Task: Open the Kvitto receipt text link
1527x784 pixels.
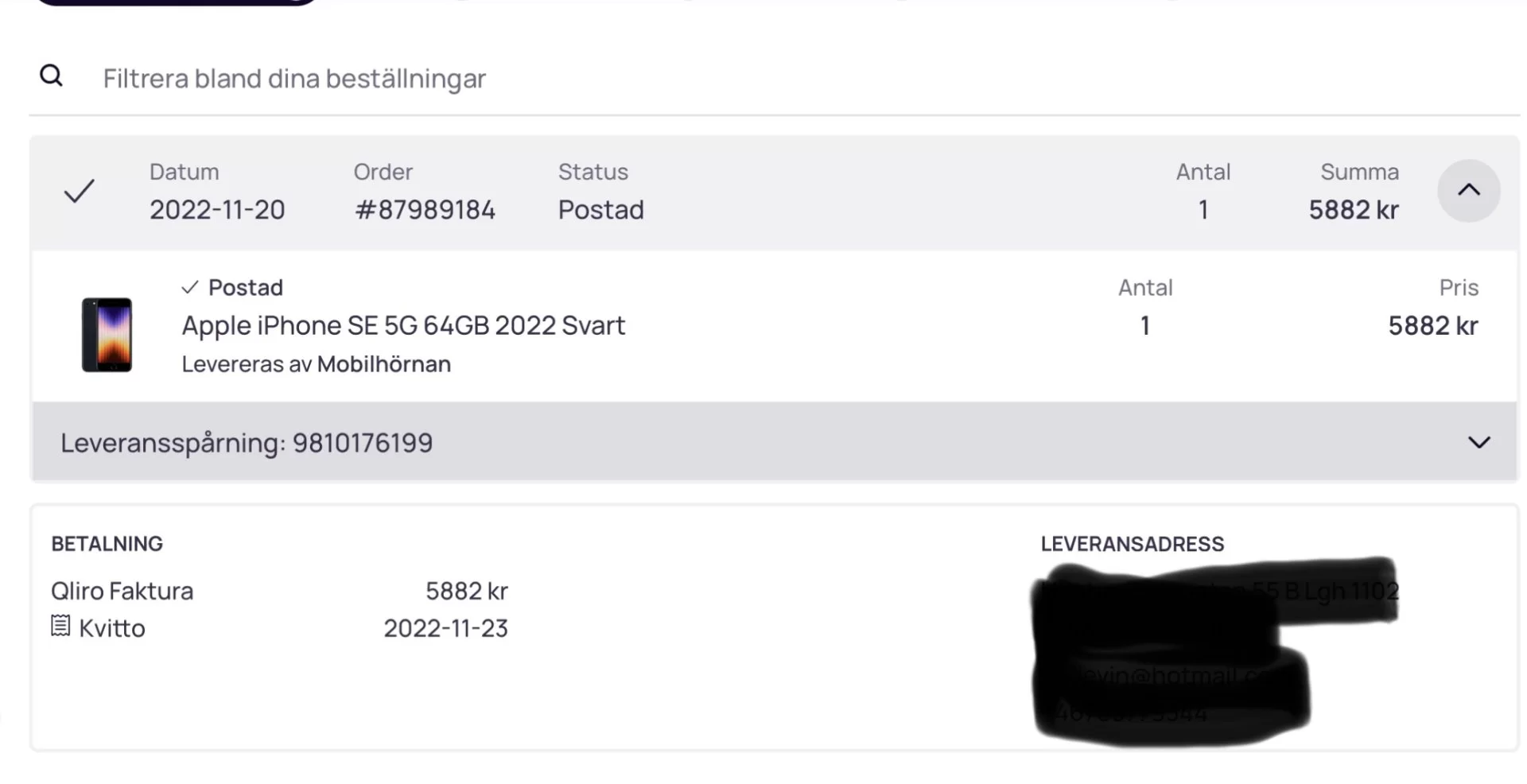Action: click(x=112, y=629)
